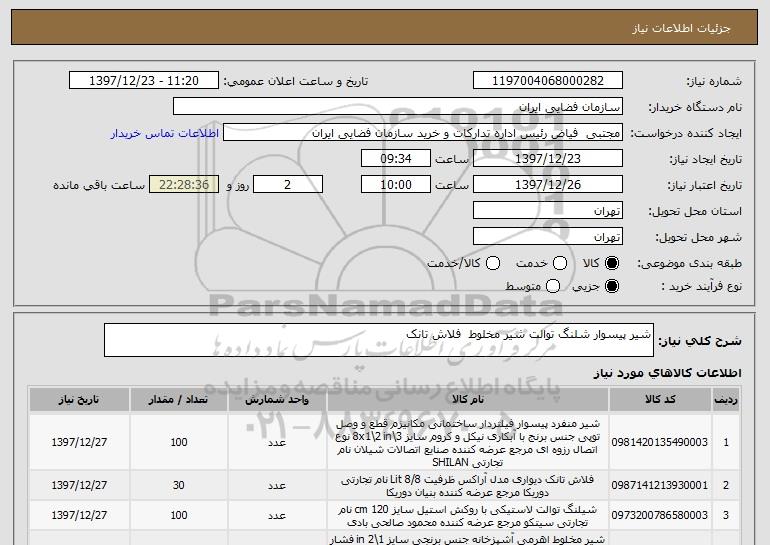Image resolution: width=770 pixels, height=545 pixels.
Task: Click the quantity 100 in row 3
Action: coord(179,515)
